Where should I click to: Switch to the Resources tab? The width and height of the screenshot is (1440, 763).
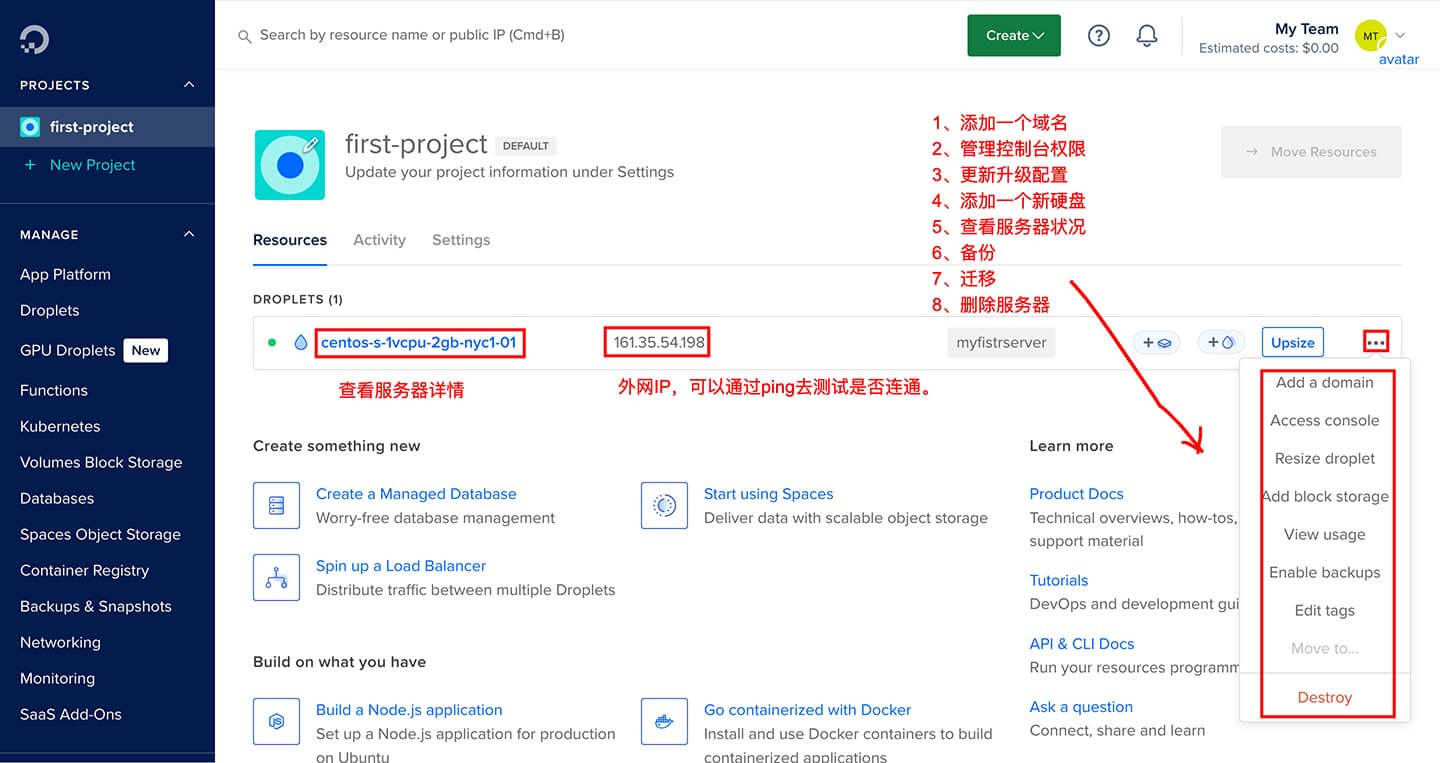click(290, 240)
